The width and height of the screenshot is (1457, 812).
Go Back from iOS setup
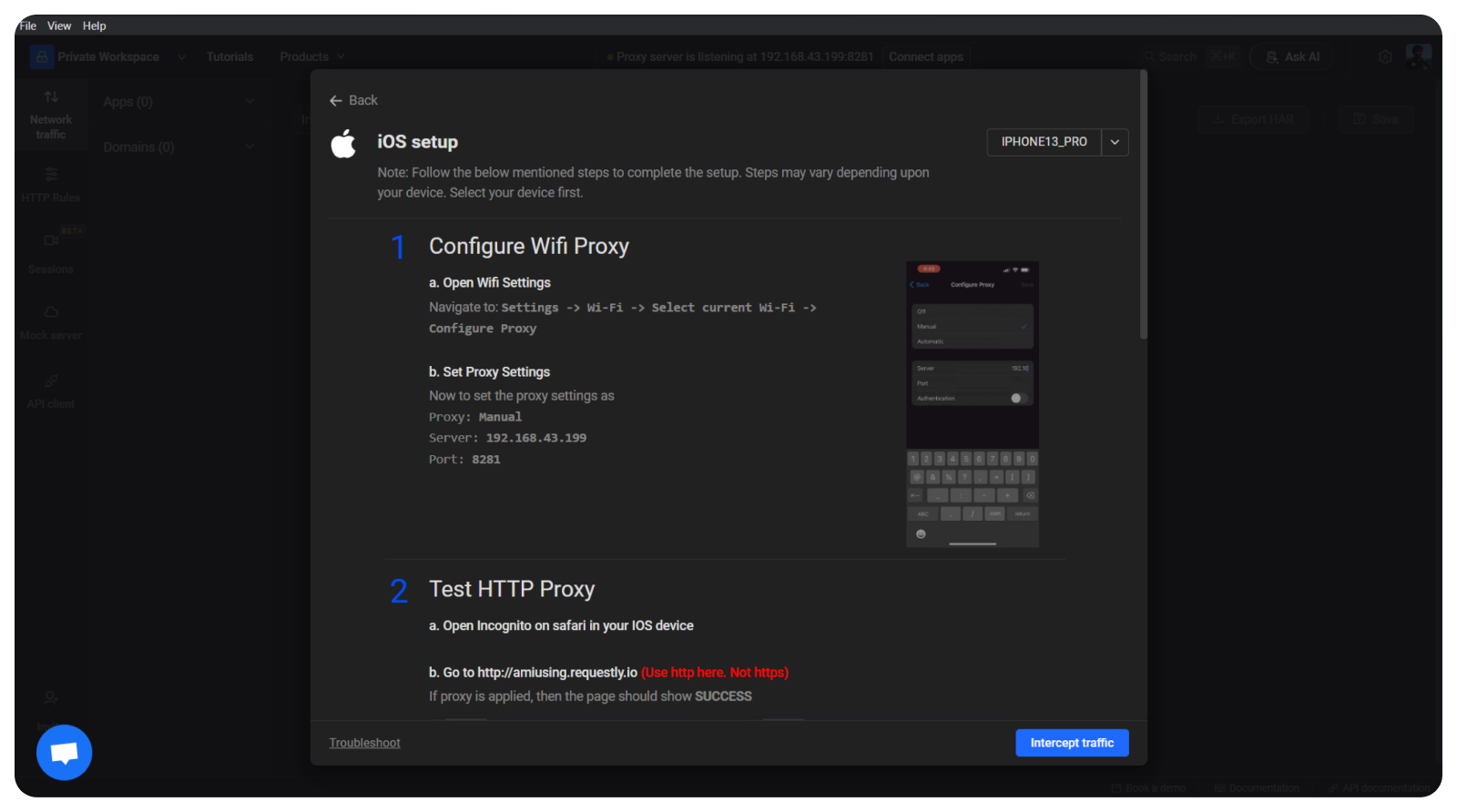click(353, 100)
